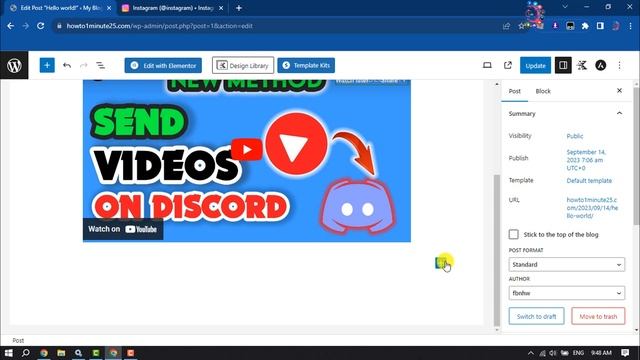Open the Chrome three-dot menu
Viewport: 640px width, 360px height.
[x=631, y=26]
